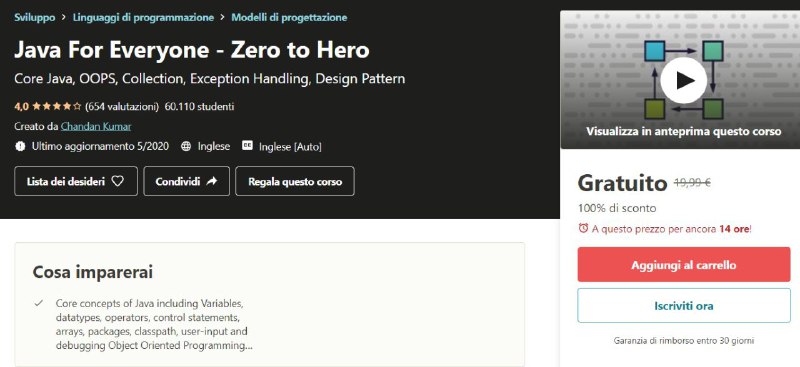800x367 pixels.
Task: Click the heart icon in wishlist button
Action: coord(117,181)
